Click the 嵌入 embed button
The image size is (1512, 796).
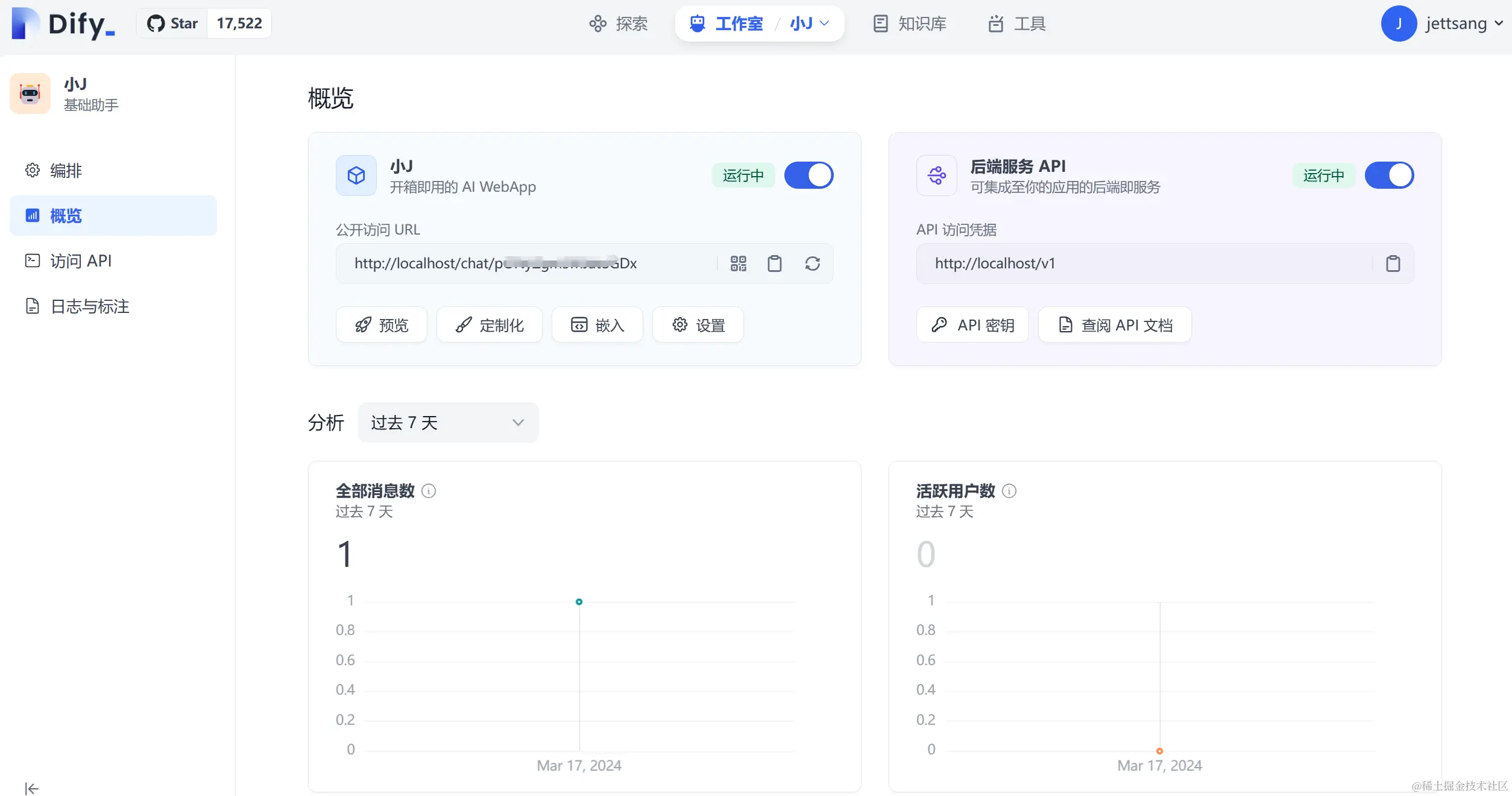(597, 325)
